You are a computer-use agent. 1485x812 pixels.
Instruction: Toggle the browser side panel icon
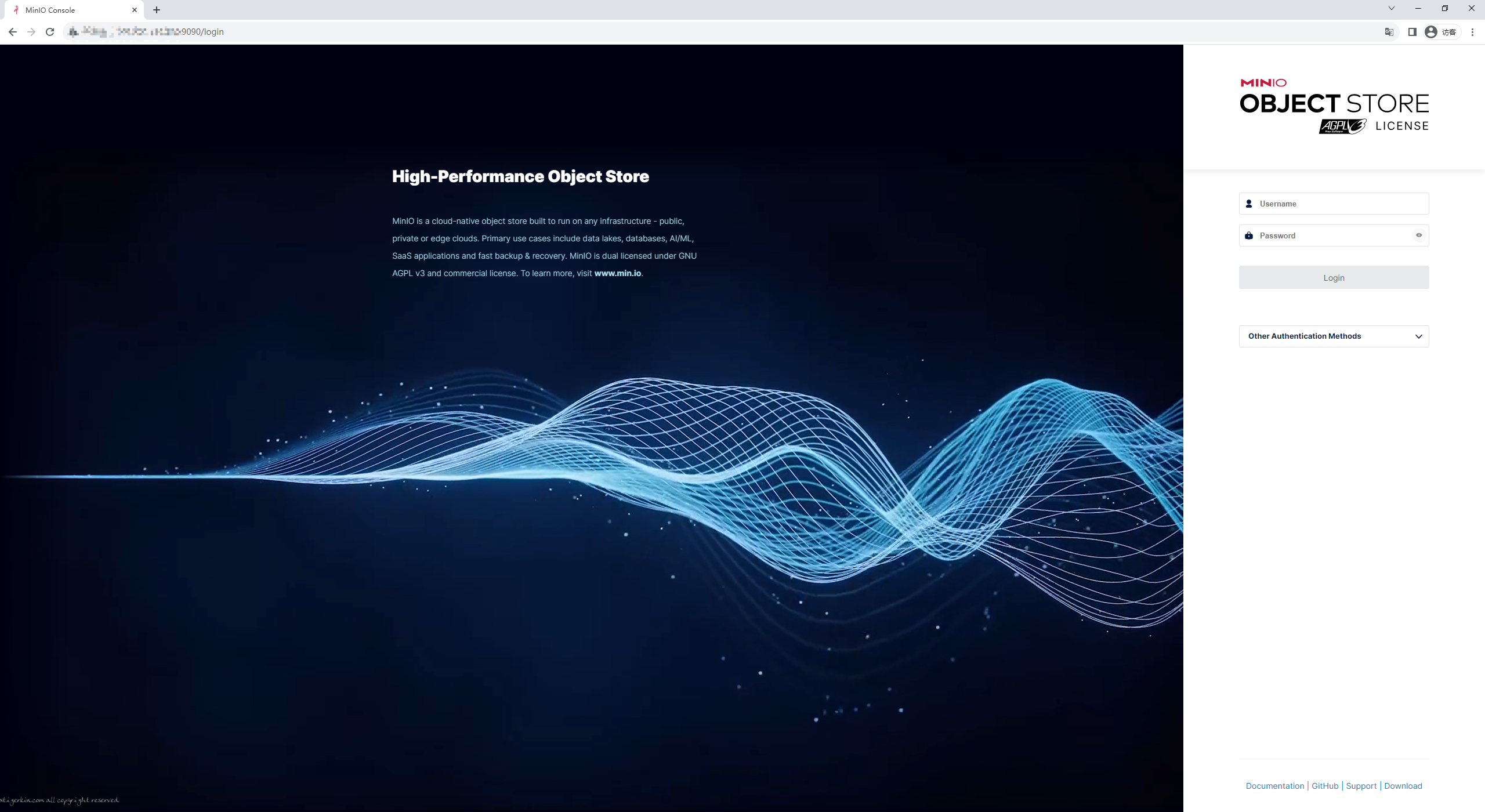click(1412, 32)
